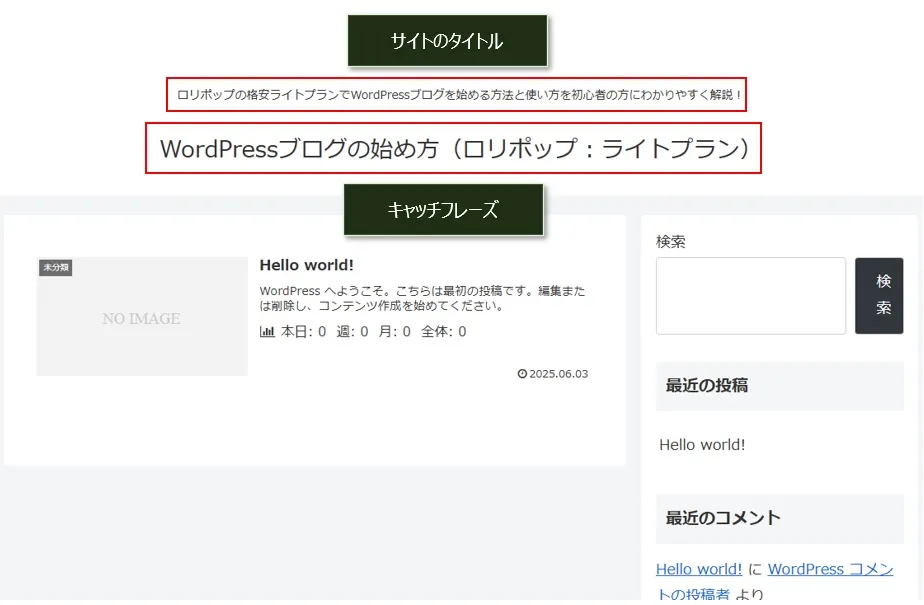
Task: Click the キャッチフレーズ dark green label
Action: coord(443,210)
